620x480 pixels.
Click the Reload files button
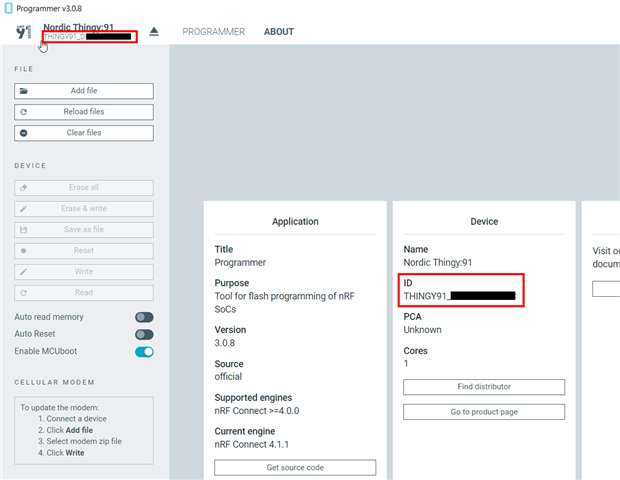(x=84, y=112)
